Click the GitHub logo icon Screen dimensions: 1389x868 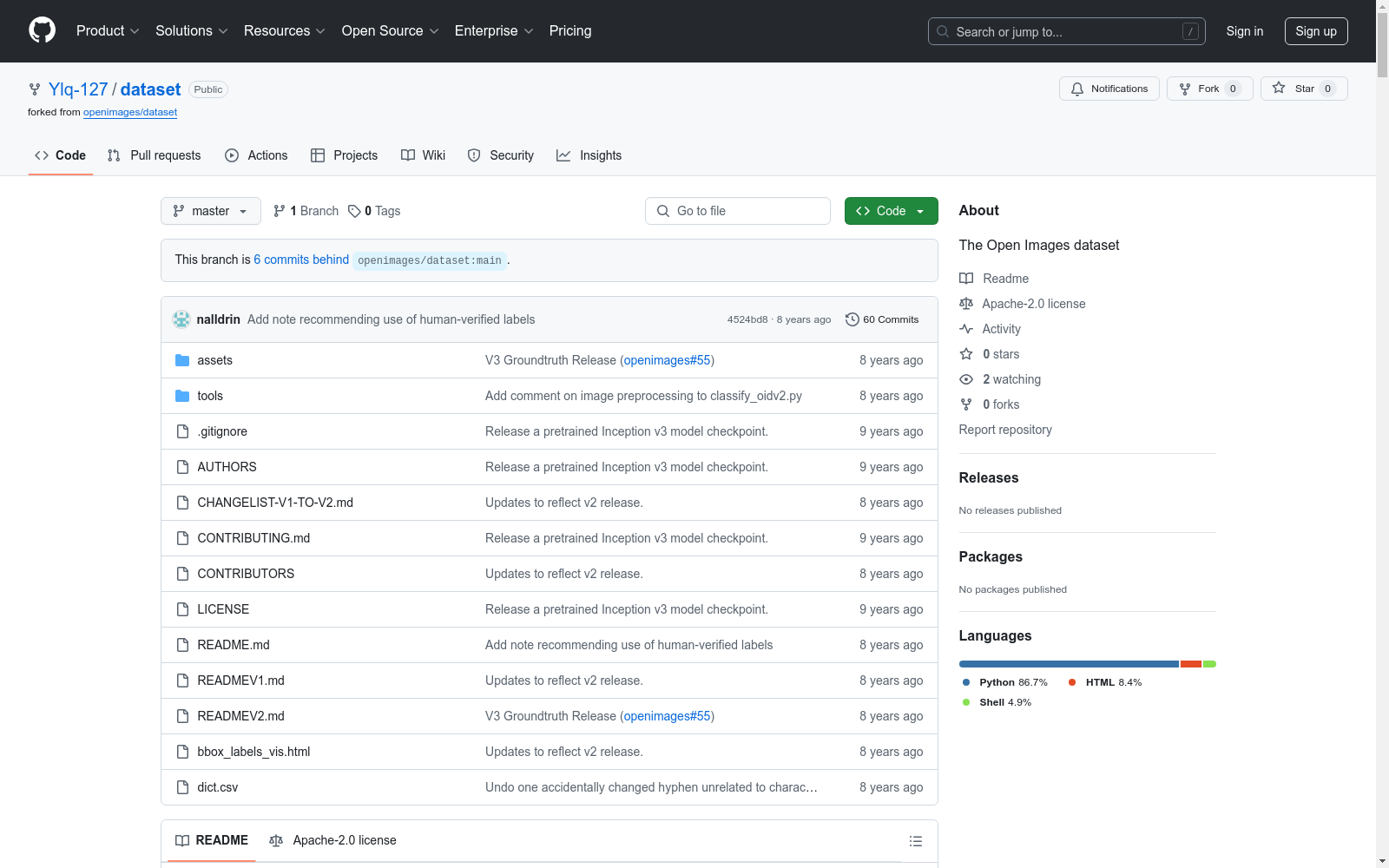click(x=42, y=30)
